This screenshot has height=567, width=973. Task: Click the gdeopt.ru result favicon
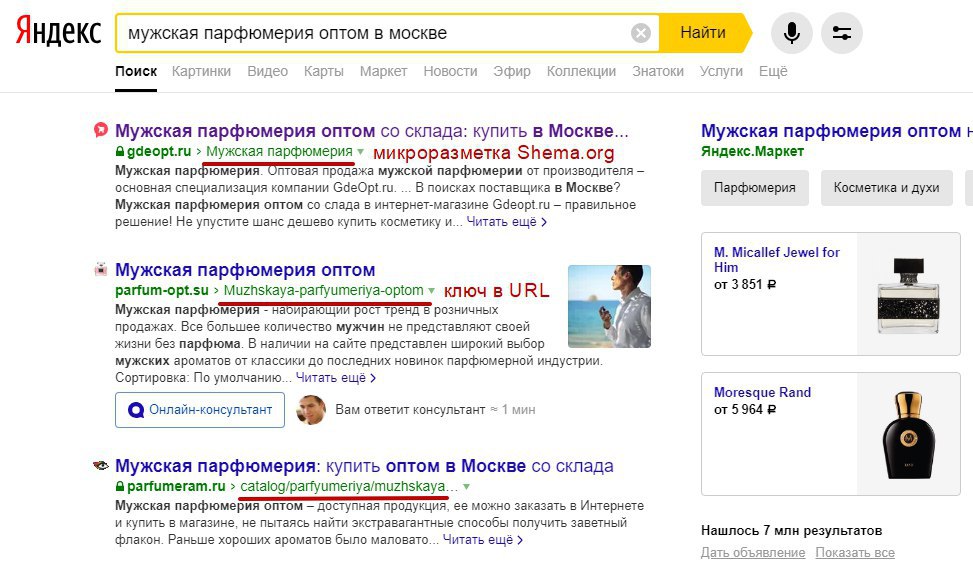click(x=101, y=130)
